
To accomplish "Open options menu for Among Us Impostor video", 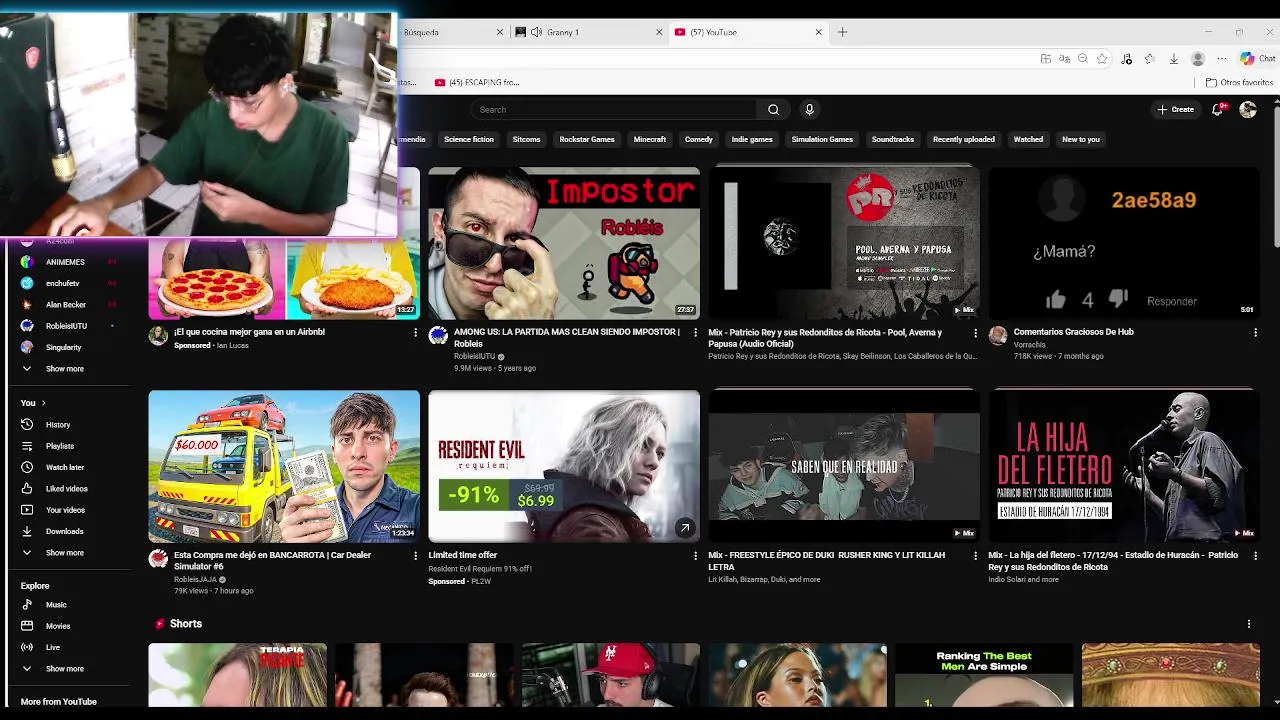I will click(x=696, y=333).
